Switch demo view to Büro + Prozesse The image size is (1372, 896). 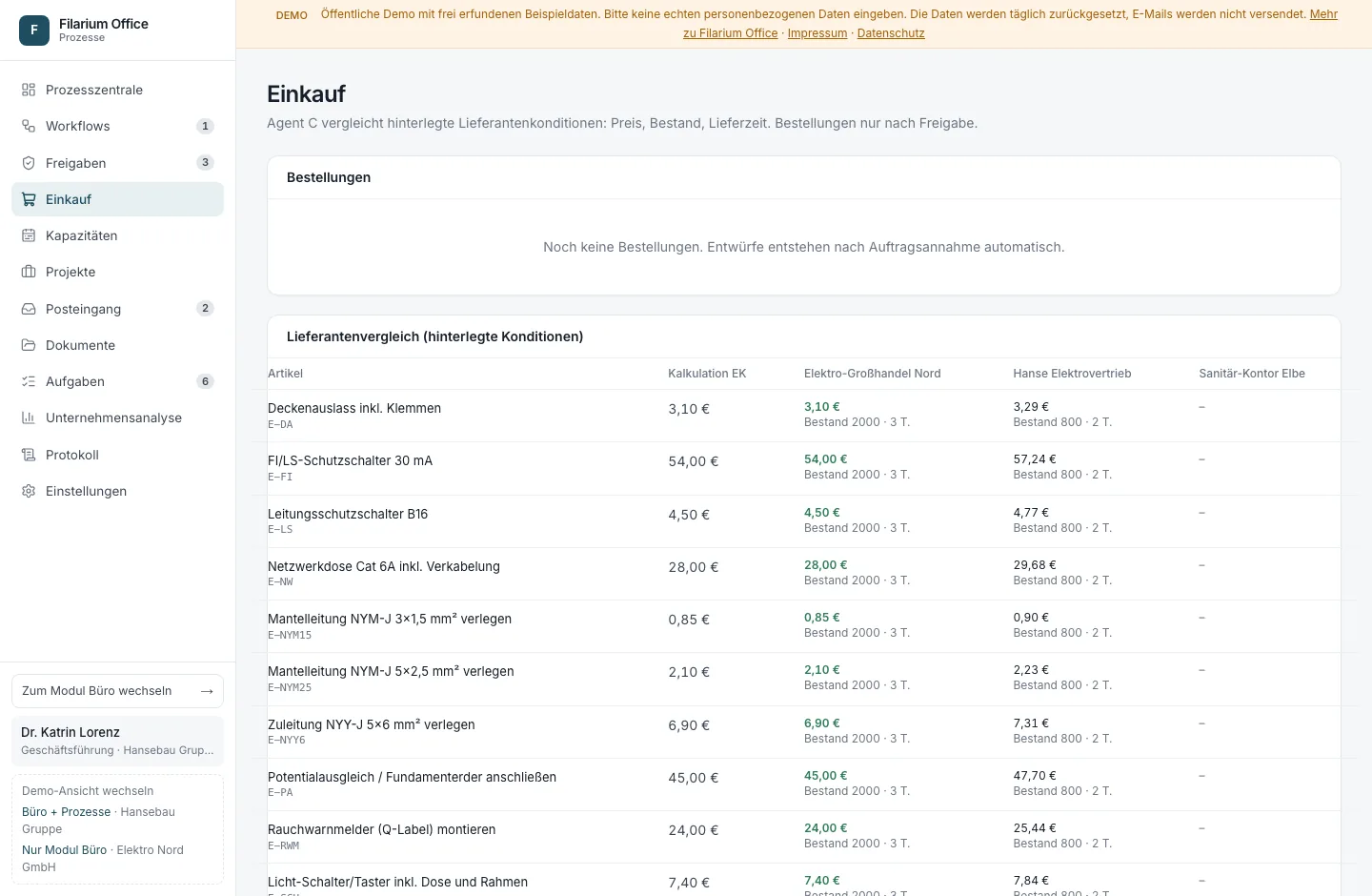click(x=66, y=812)
